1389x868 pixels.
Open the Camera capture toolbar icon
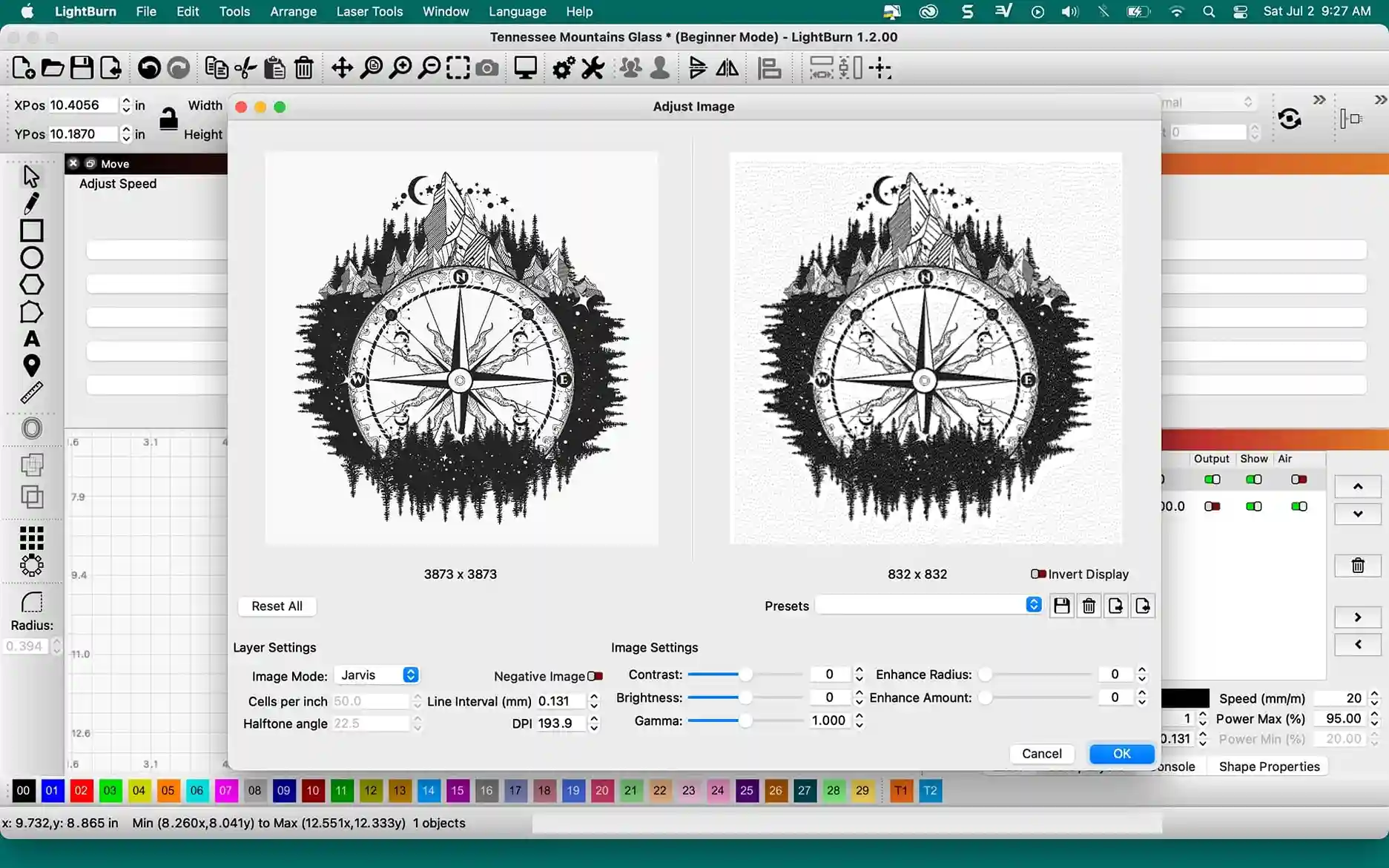click(487, 68)
